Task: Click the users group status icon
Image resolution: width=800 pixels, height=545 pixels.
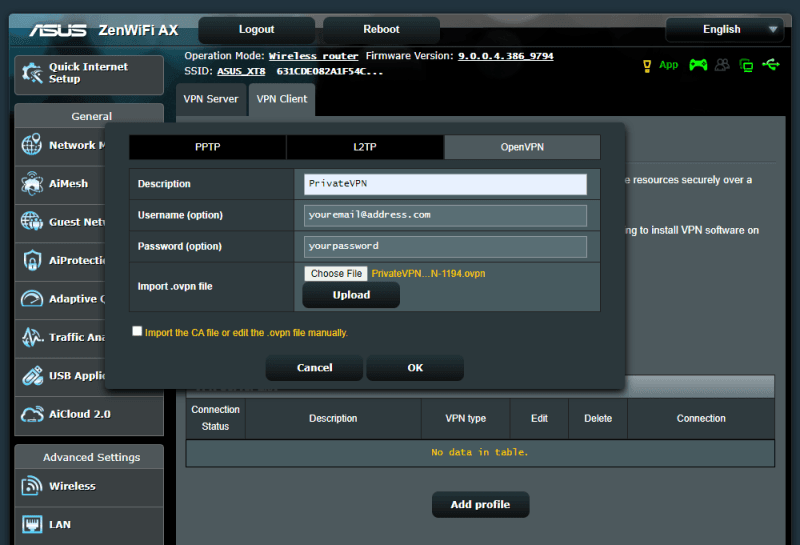Action: pyautogui.click(x=722, y=65)
